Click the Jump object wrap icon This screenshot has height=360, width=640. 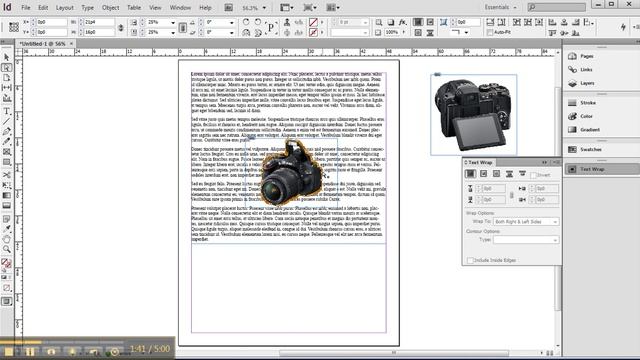click(509, 174)
